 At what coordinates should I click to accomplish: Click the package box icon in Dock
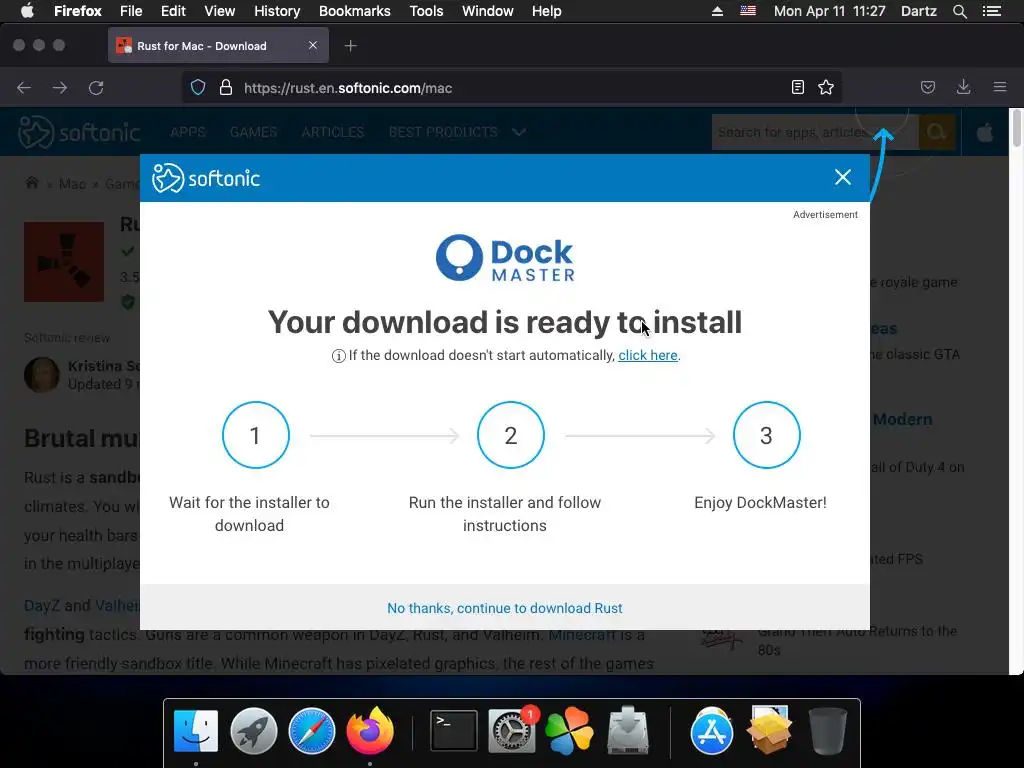[x=769, y=729]
